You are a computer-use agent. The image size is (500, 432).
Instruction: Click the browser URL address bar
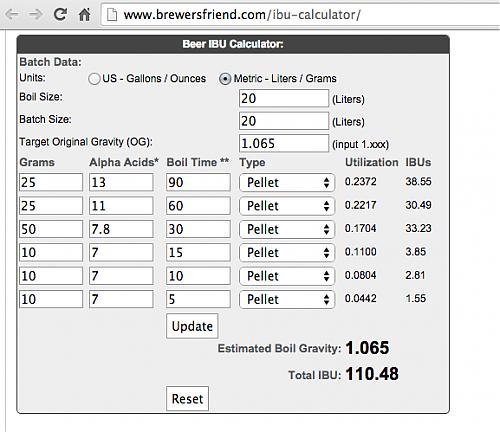pos(300,15)
